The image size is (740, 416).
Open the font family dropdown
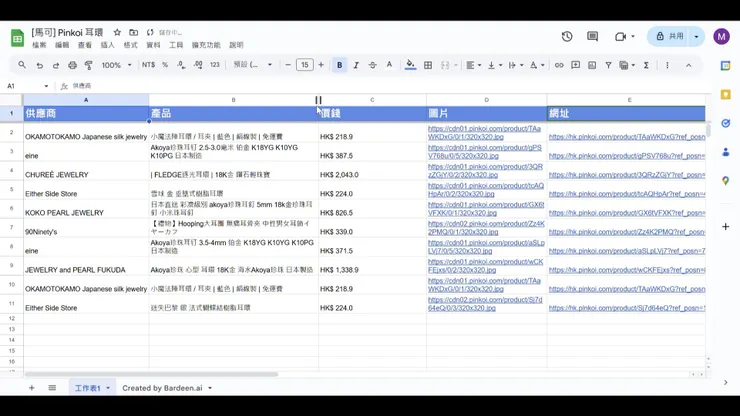[252, 65]
